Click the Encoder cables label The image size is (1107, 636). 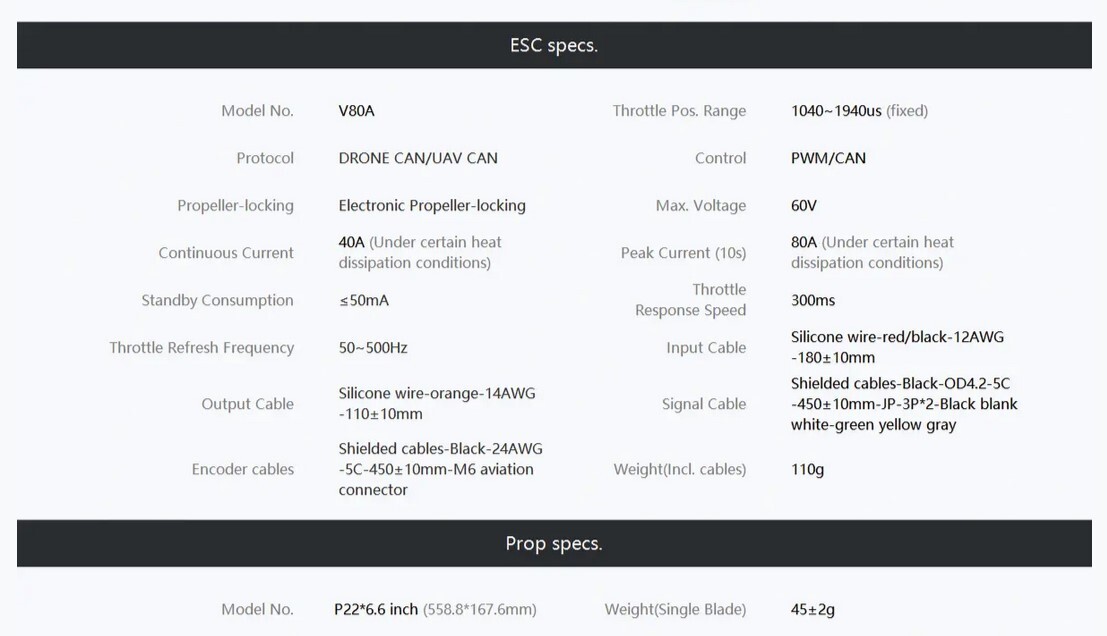tap(243, 469)
